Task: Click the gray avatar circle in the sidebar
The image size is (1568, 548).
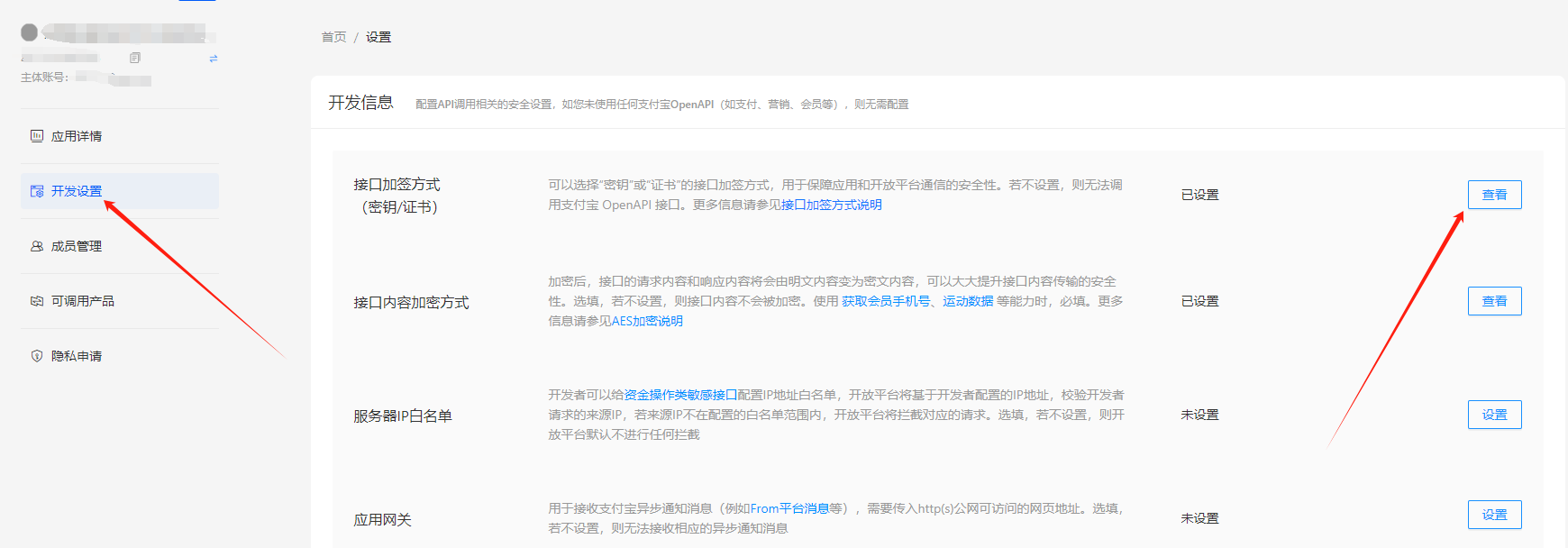Action: click(x=30, y=32)
